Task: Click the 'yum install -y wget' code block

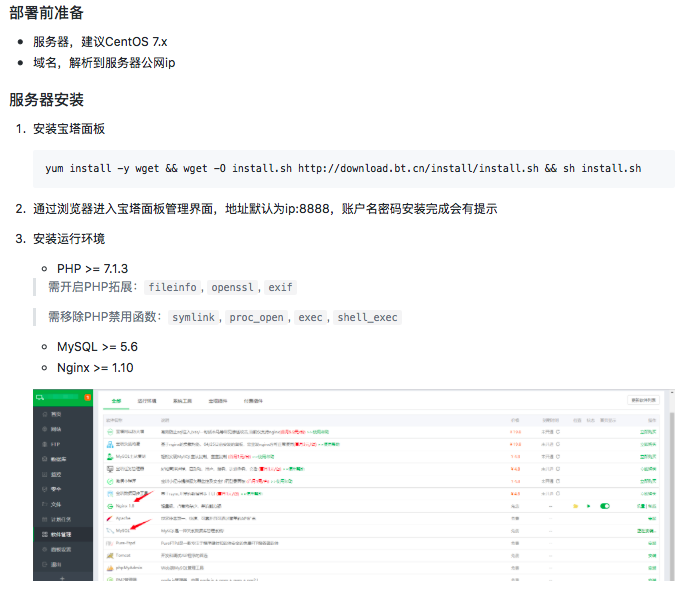Action: tap(354, 169)
